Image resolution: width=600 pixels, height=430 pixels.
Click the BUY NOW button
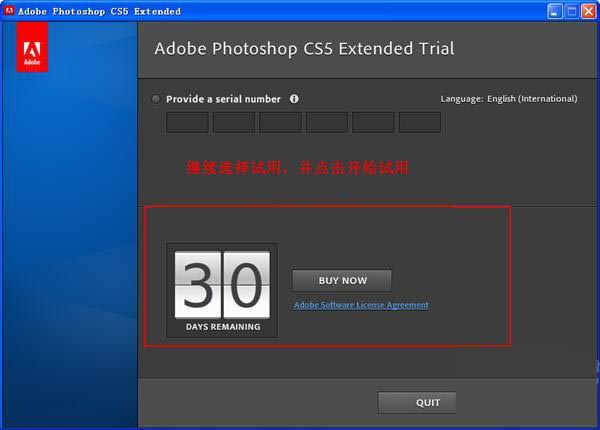342,280
